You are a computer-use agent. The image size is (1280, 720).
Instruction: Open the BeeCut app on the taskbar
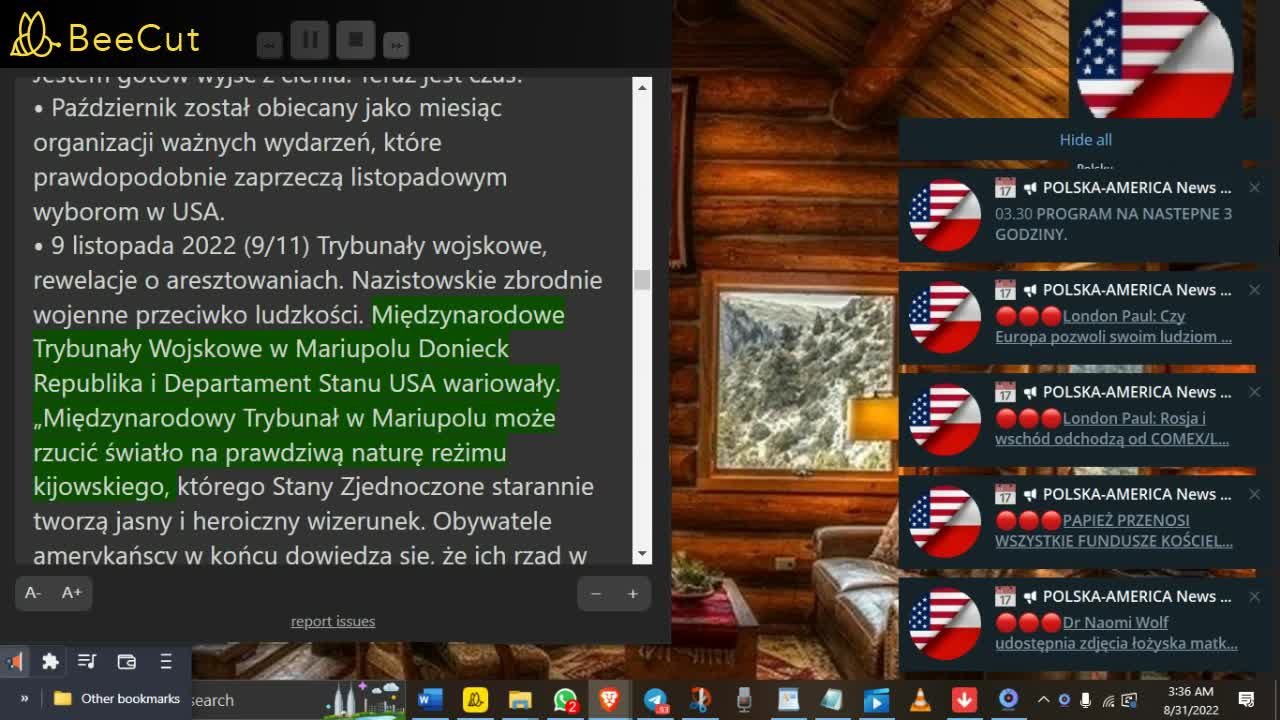click(475, 700)
